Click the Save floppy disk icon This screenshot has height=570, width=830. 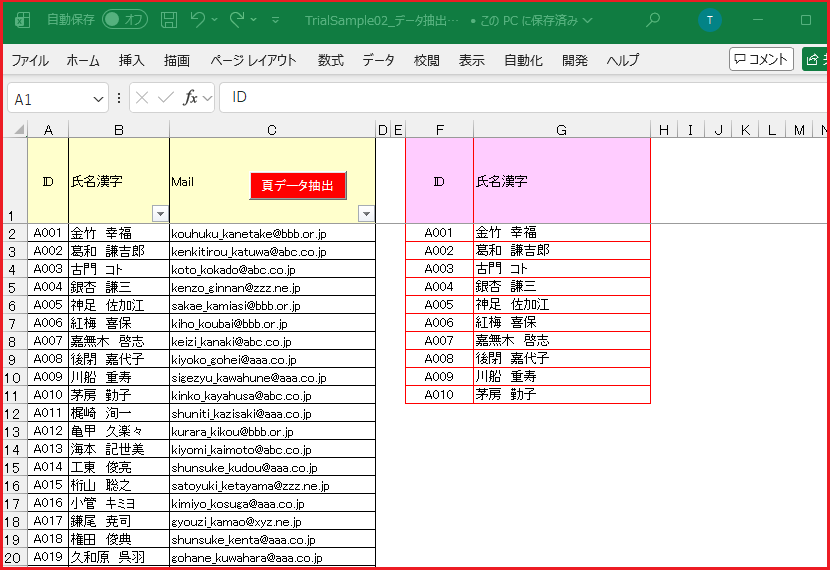point(169,20)
